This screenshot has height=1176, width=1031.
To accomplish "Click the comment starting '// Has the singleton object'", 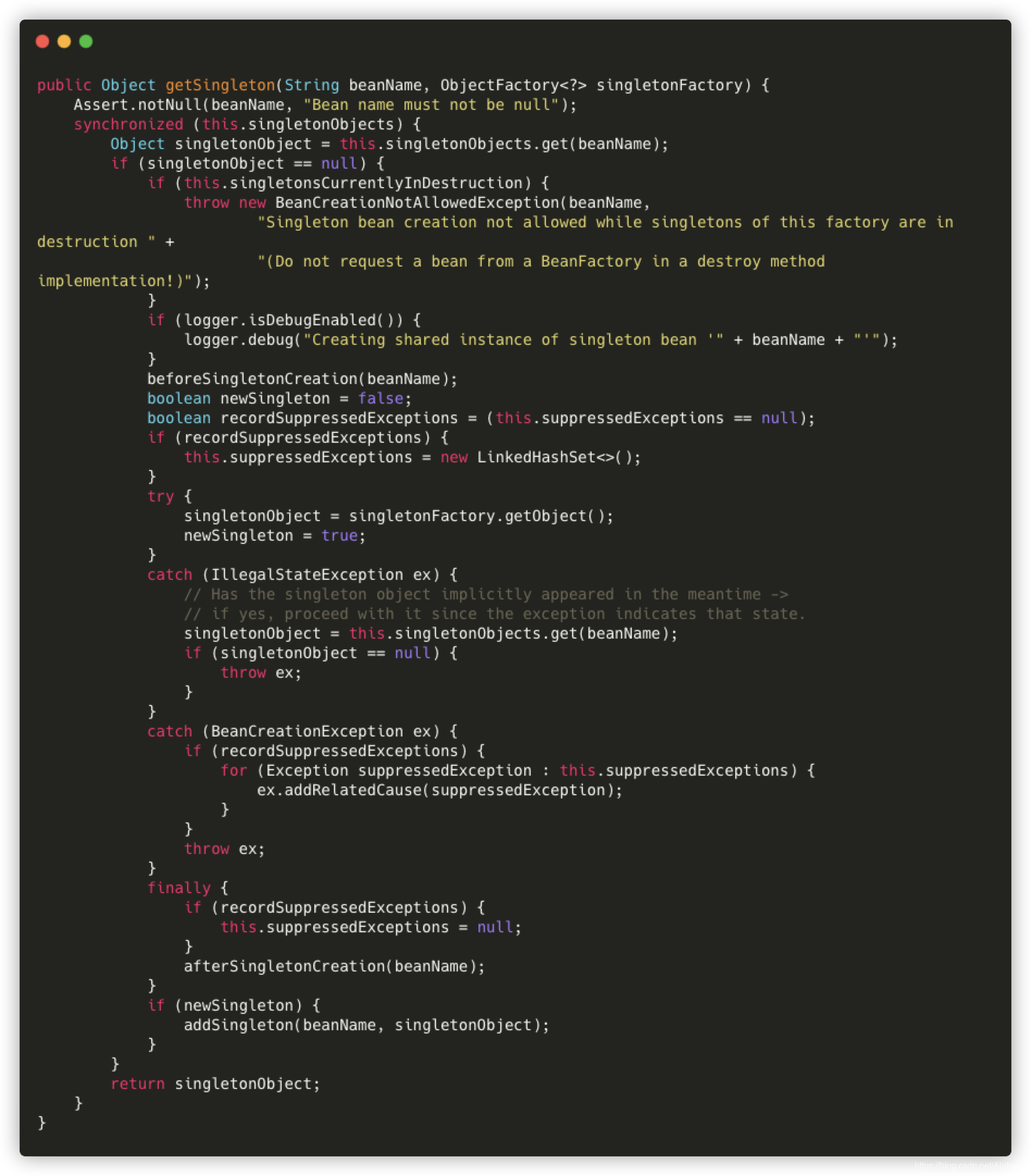I will point(486,594).
